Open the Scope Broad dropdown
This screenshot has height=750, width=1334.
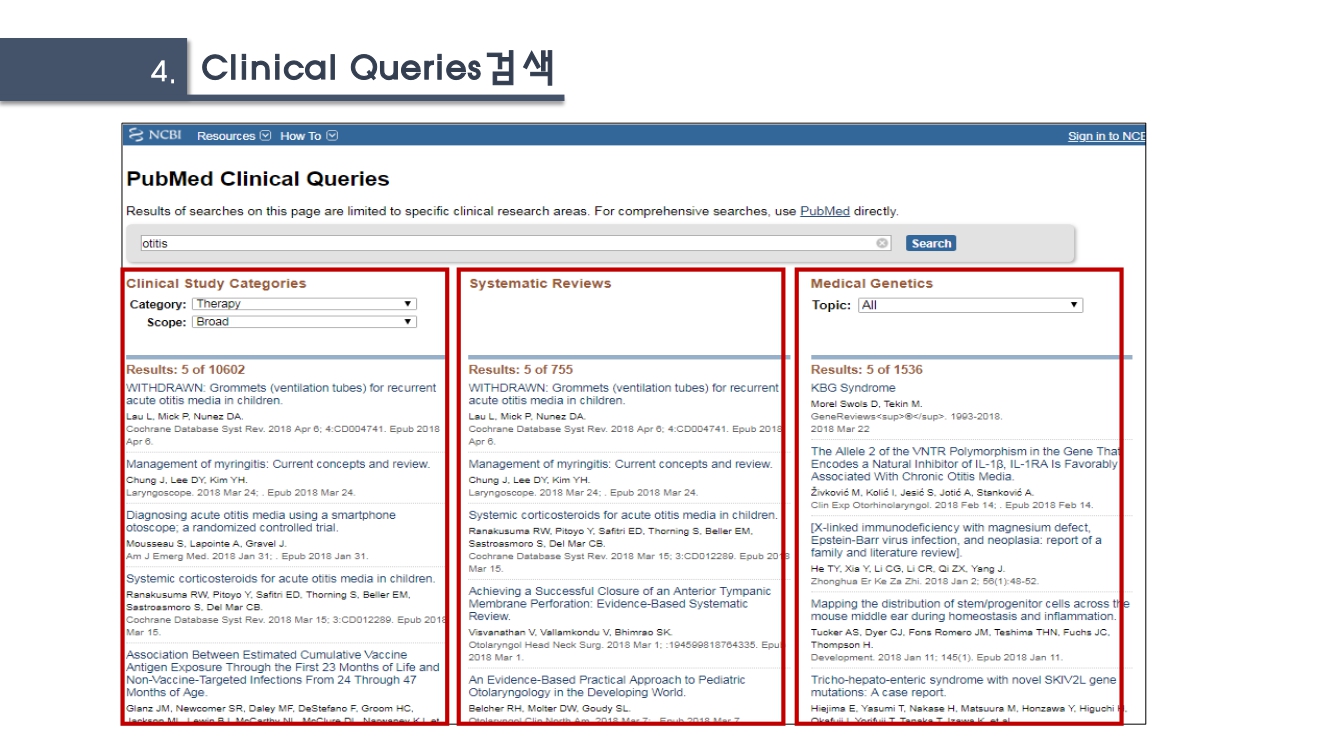(x=303, y=322)
